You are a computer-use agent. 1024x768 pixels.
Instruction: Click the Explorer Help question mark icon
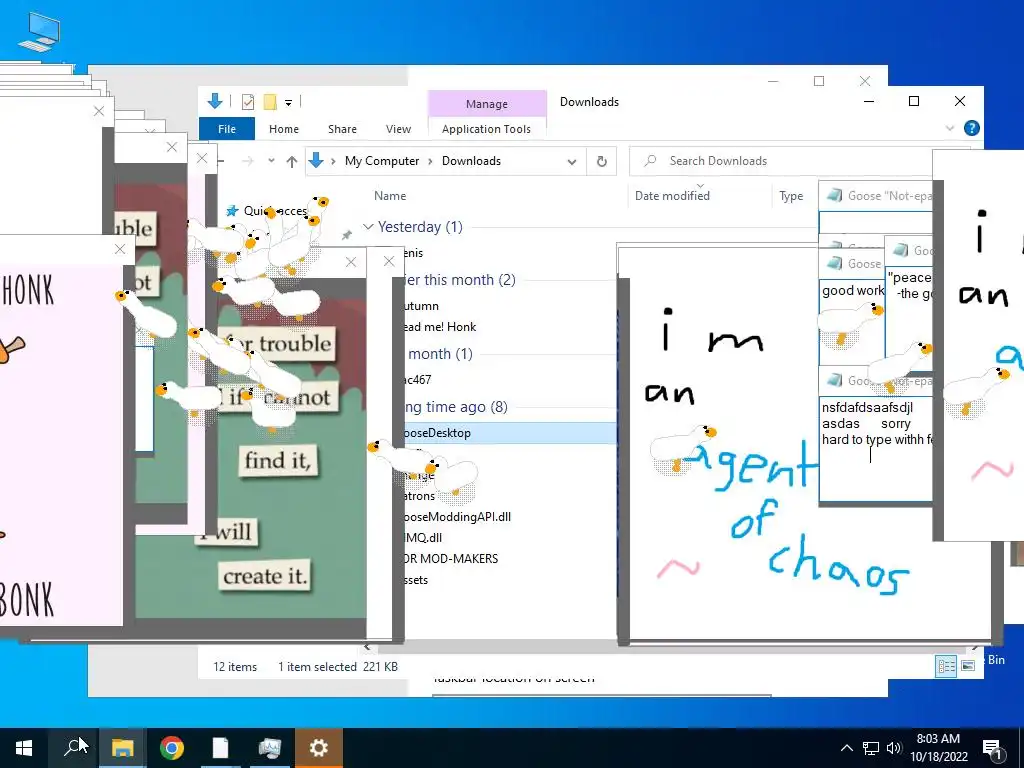coord(971,128)
